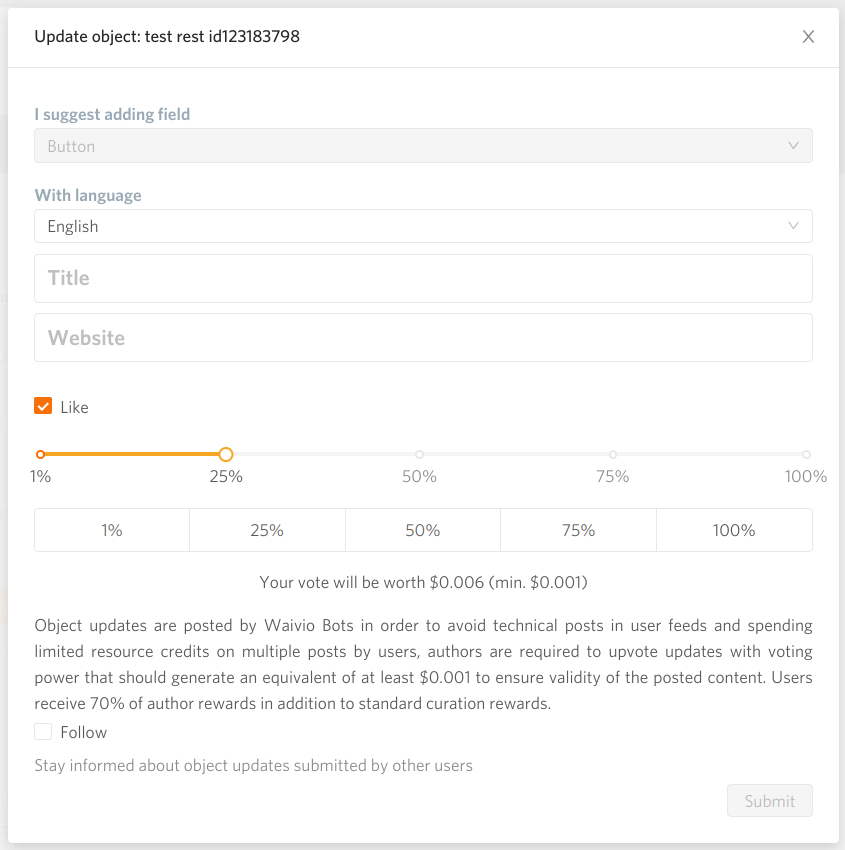Click the disabled Button field dropdown
The image size is (845, 850).
pyautogui.click(x=422, y=146)
